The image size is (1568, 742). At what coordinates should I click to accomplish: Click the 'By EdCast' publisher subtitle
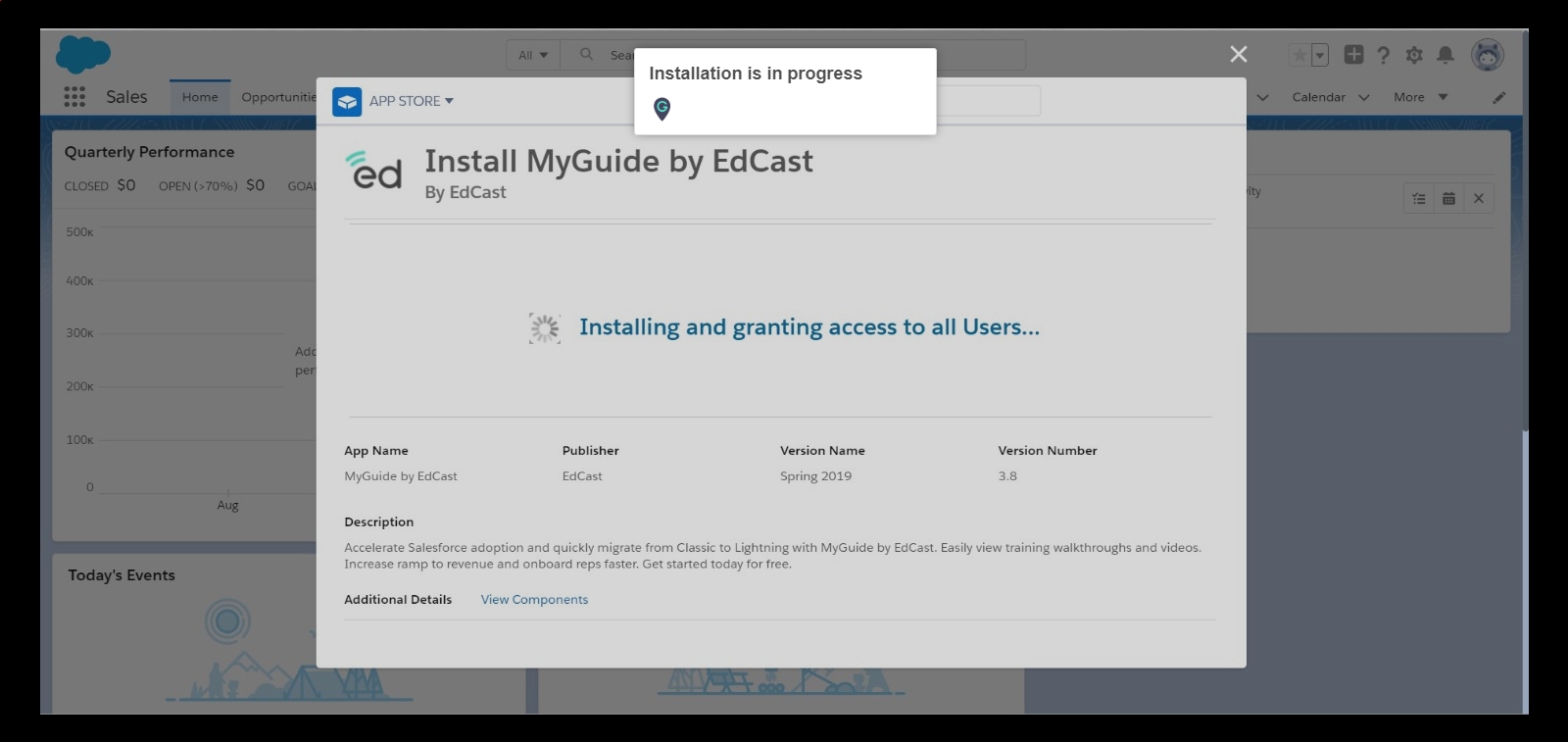(465, 192)
